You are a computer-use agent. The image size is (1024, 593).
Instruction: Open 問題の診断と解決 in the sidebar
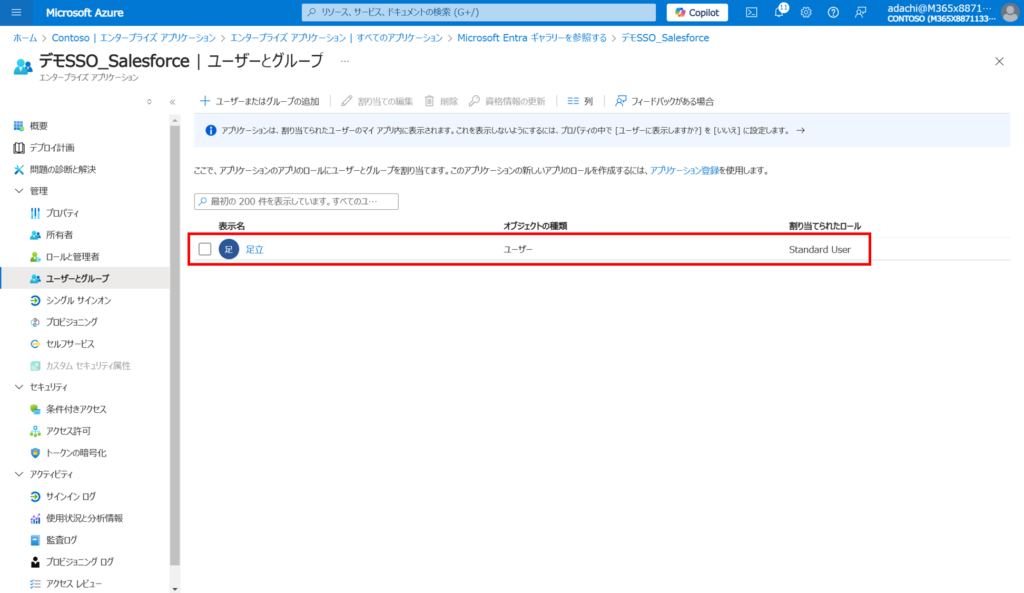point(55,169)
